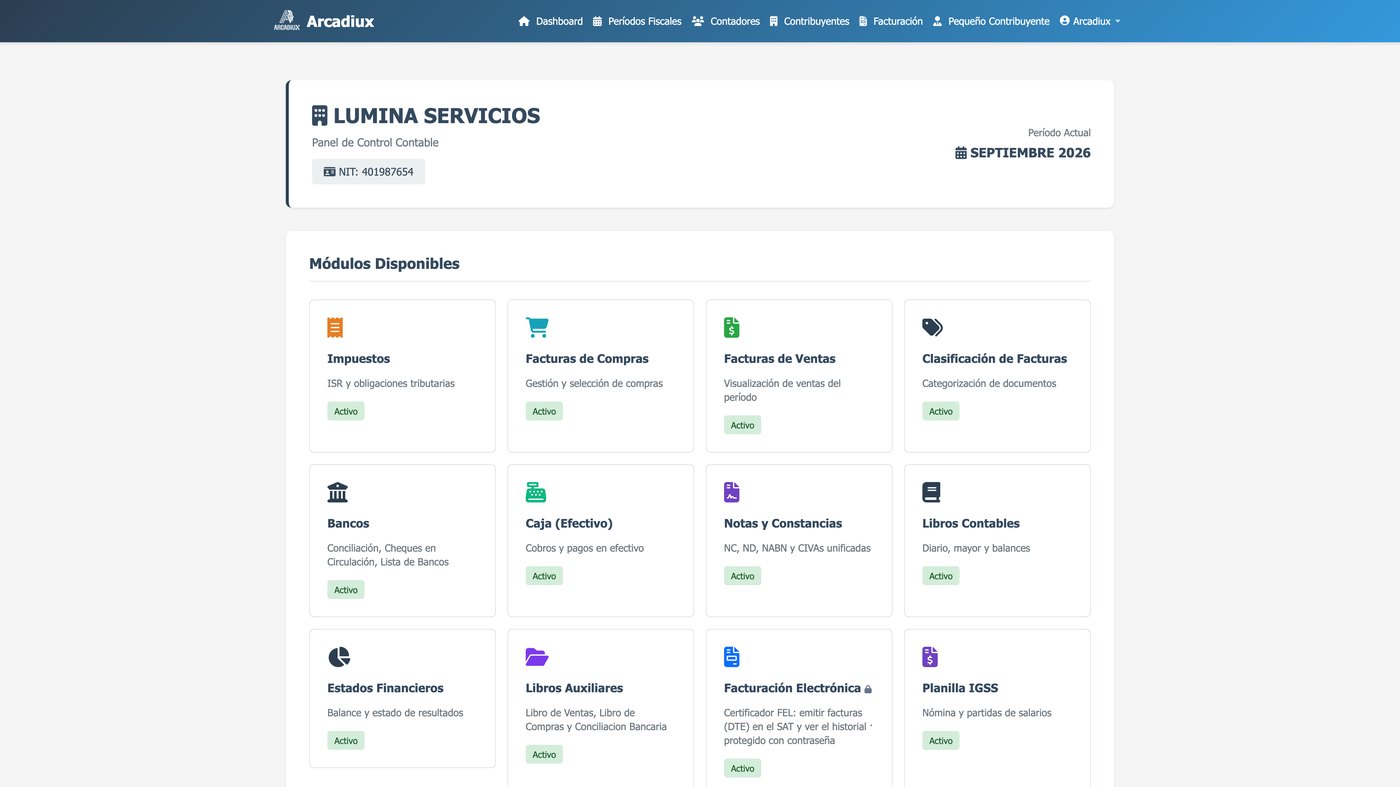Click description 'Diario, mayor y balances'
The image size is (1400, 787).
tap(976, 548)
